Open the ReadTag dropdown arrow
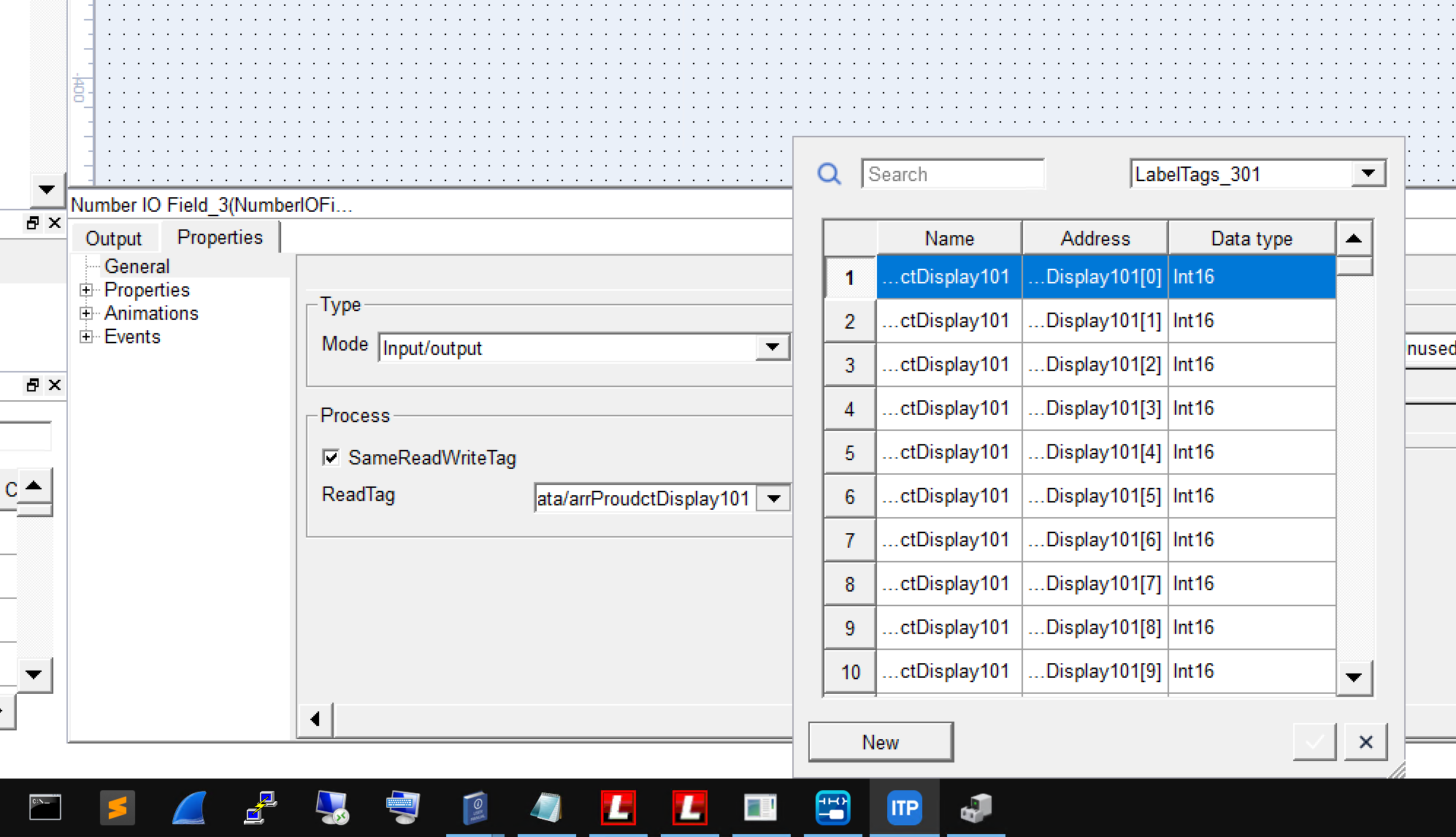 [774, 499]
